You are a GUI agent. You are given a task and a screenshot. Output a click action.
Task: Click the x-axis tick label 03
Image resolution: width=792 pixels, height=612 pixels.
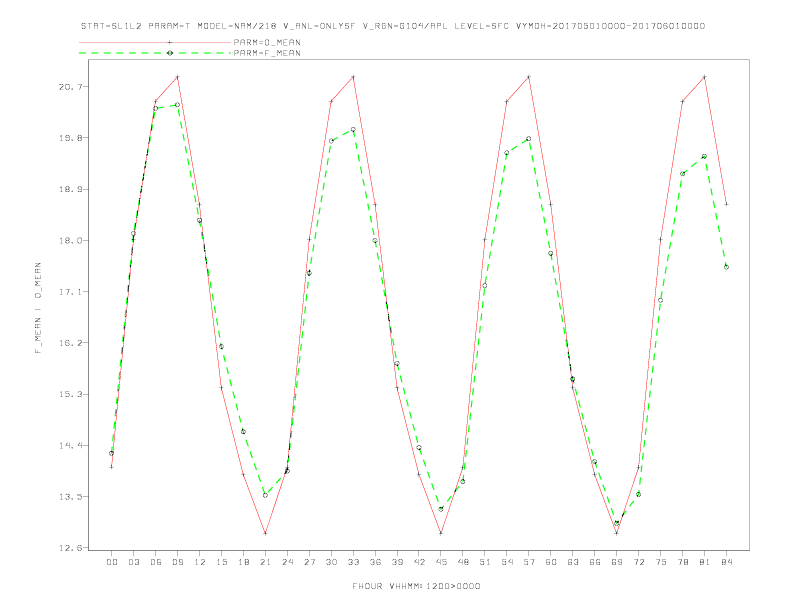click(x=133, y=562)
